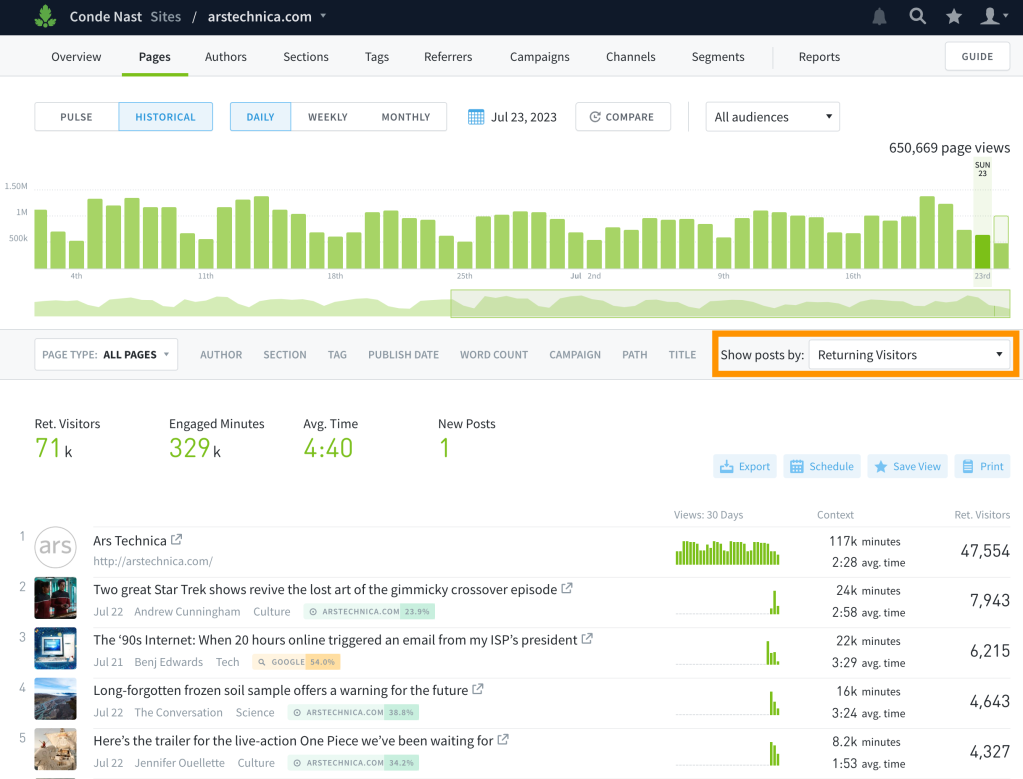Click the ARSTECHNICA.COM 23.9% referrer badge
The width and height of the screenshot is (1023, 779).
(x=369, y=611)
